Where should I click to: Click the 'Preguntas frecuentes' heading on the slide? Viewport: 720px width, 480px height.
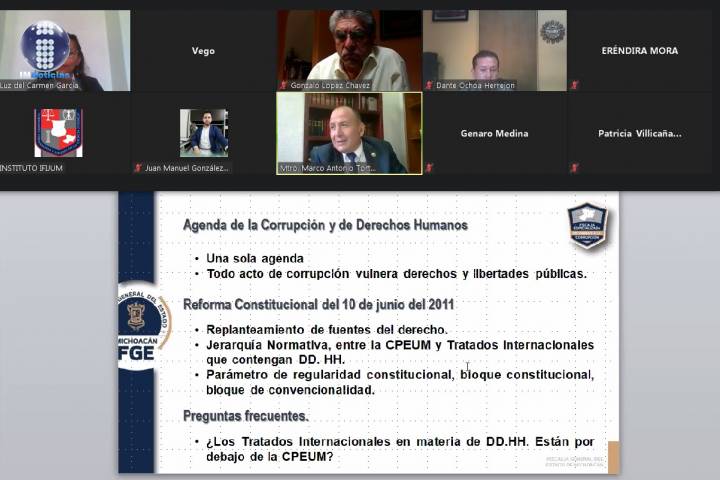[246, 415]
